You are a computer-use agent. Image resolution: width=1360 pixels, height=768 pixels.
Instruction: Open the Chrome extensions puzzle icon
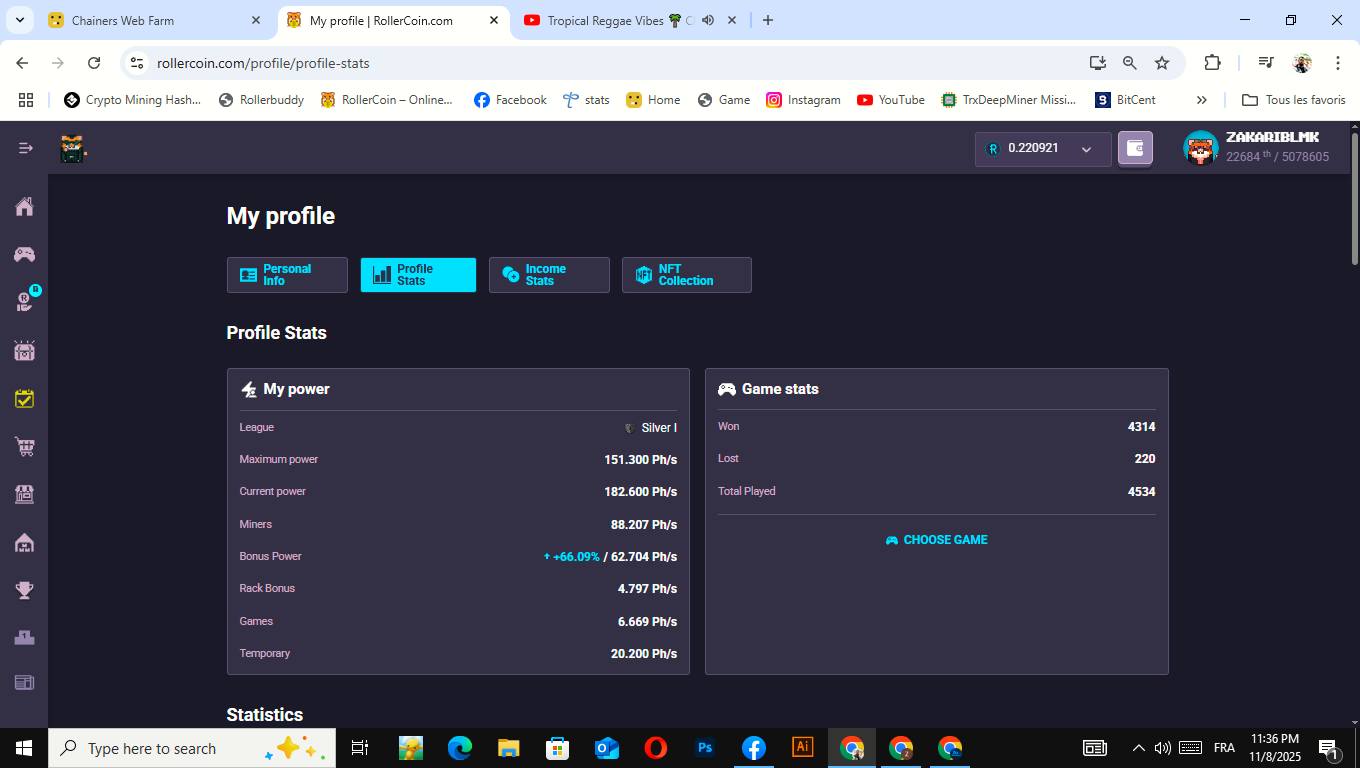click(x=1212, y=62)
